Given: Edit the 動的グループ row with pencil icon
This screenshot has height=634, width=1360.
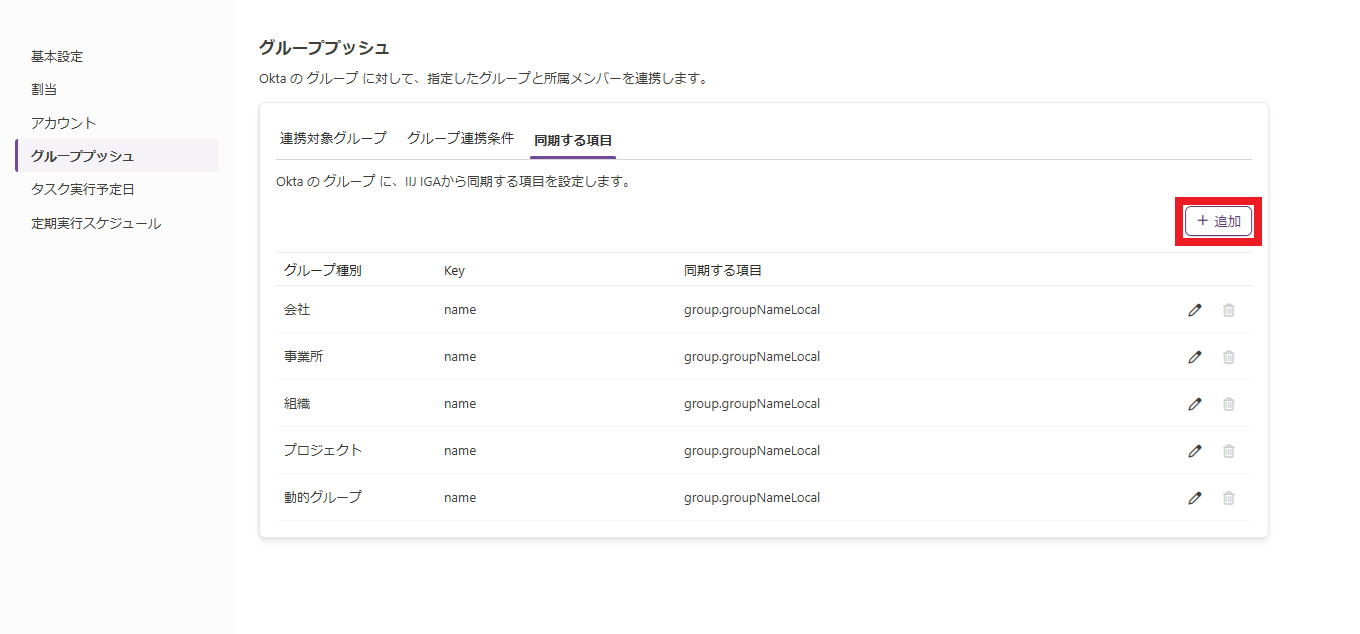Looking at the screenshot, I should [1194, 498].
